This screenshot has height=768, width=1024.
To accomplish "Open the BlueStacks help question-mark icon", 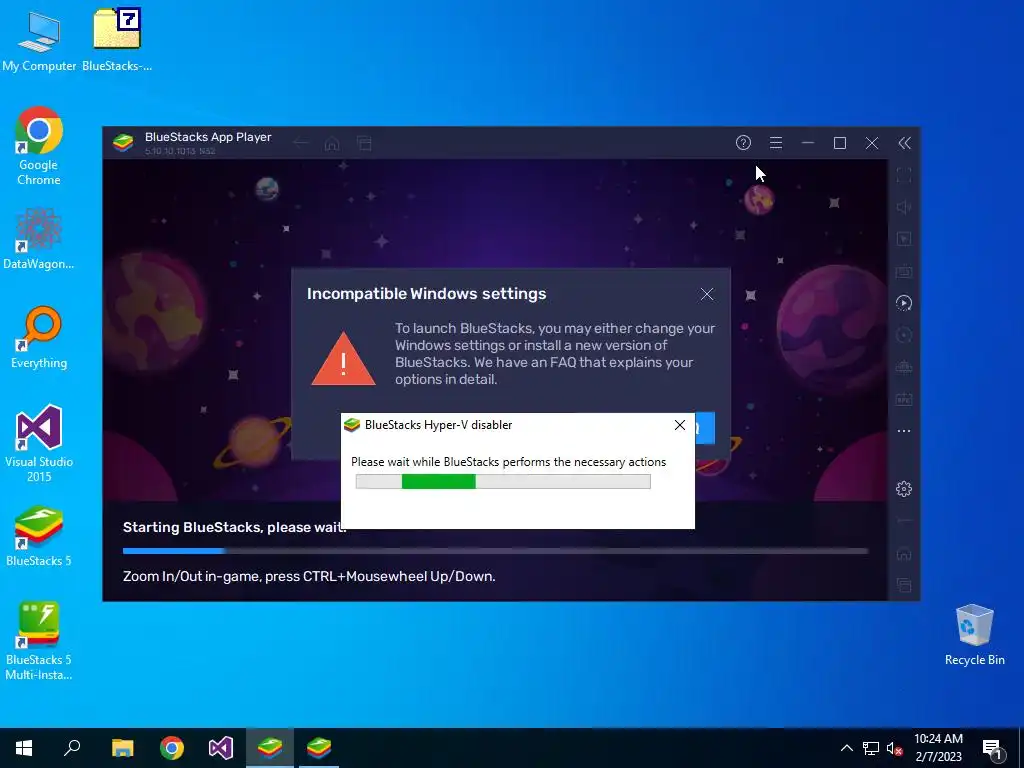I will [x=743, y=143].
